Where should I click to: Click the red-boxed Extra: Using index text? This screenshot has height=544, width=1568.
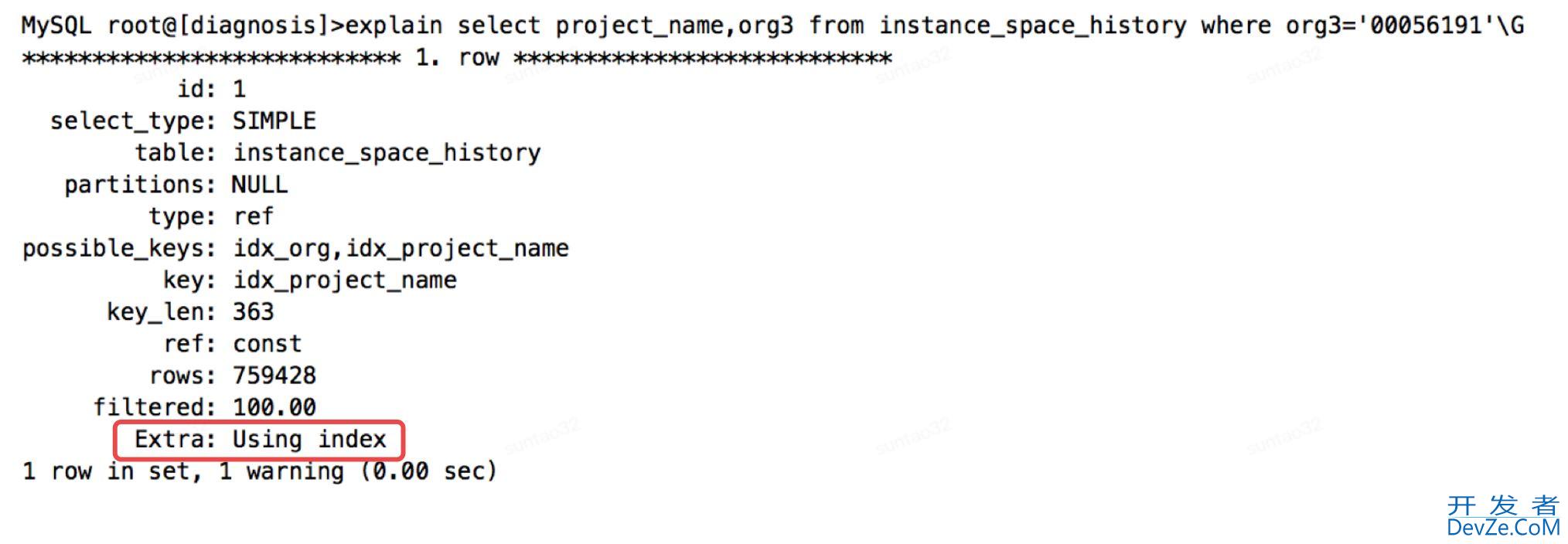click(x=260, y=440)
